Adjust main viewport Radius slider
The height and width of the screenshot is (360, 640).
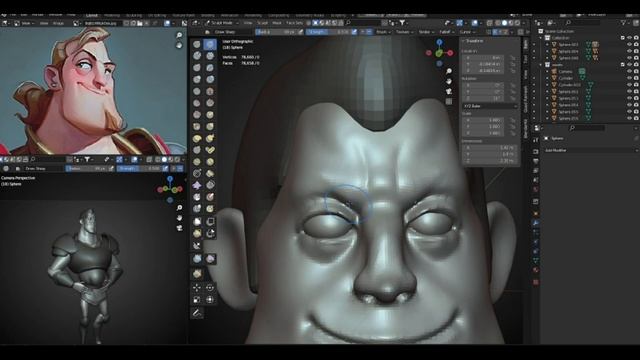(x=277, y=32)
